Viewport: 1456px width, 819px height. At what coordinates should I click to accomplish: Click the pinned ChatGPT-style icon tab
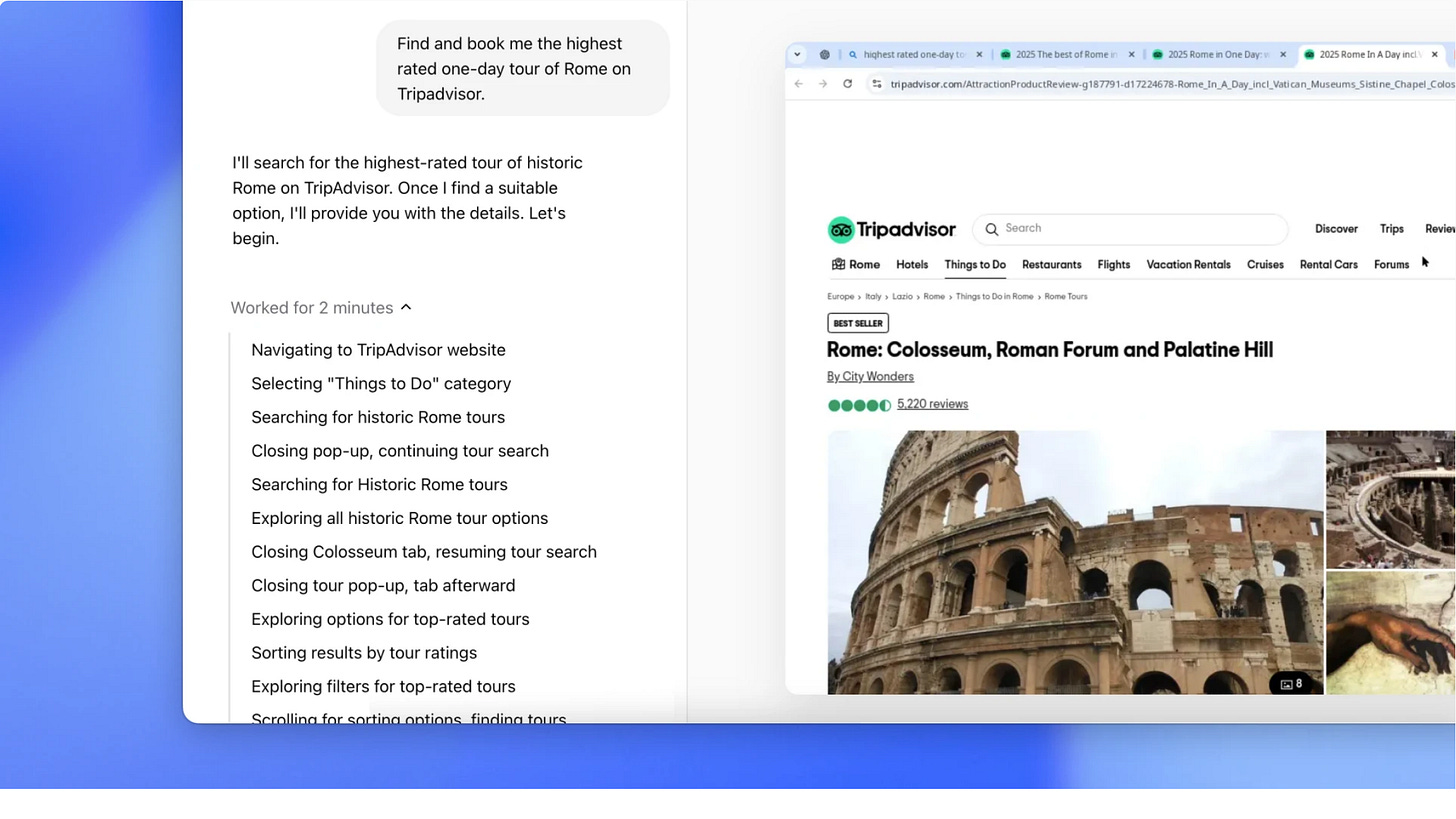pyautogui.click(x=825, y=55)
